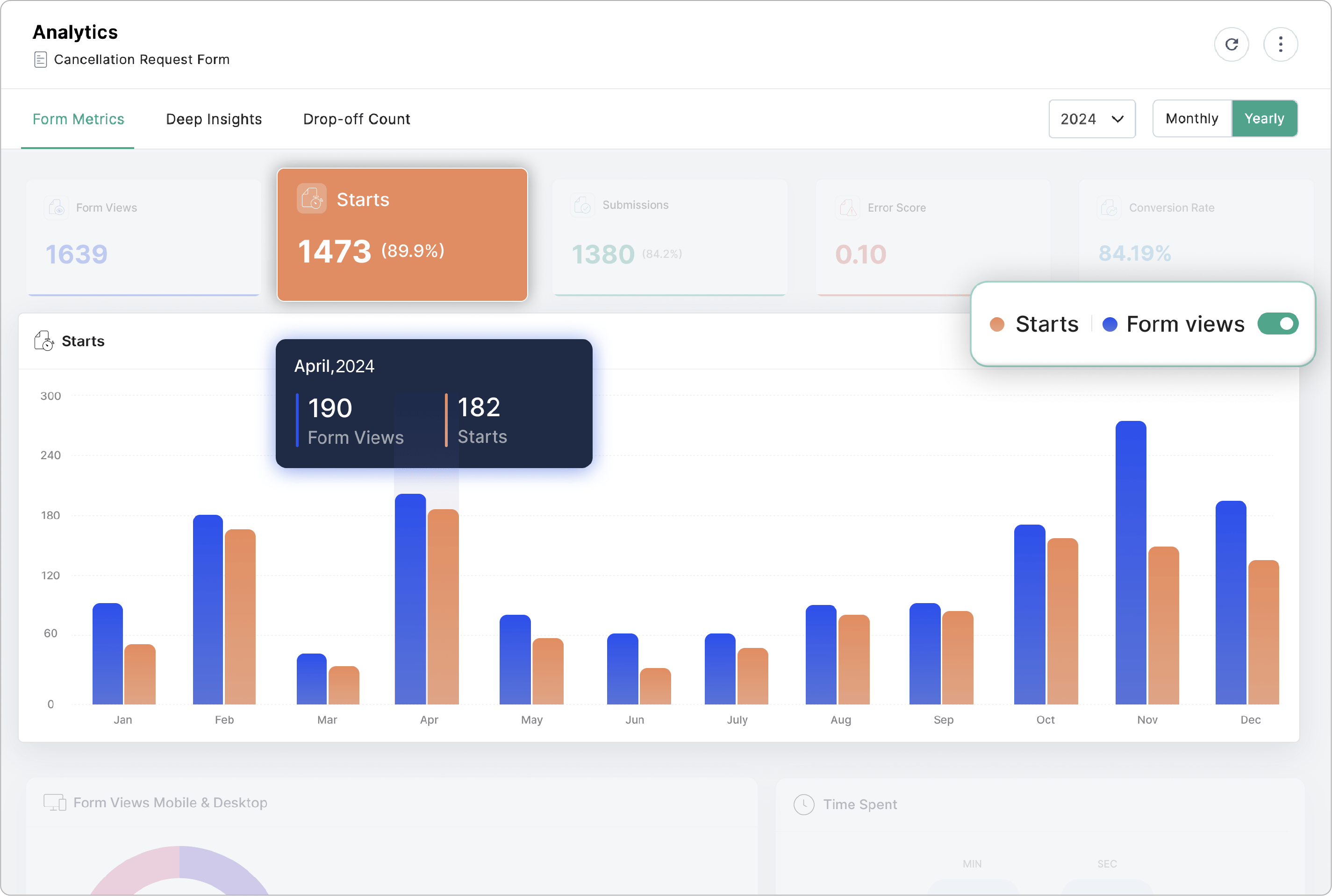Viewport: 1332px width, 896px height.
Task: Switch the view to Monthly
Action: (x=1192, y=119)
